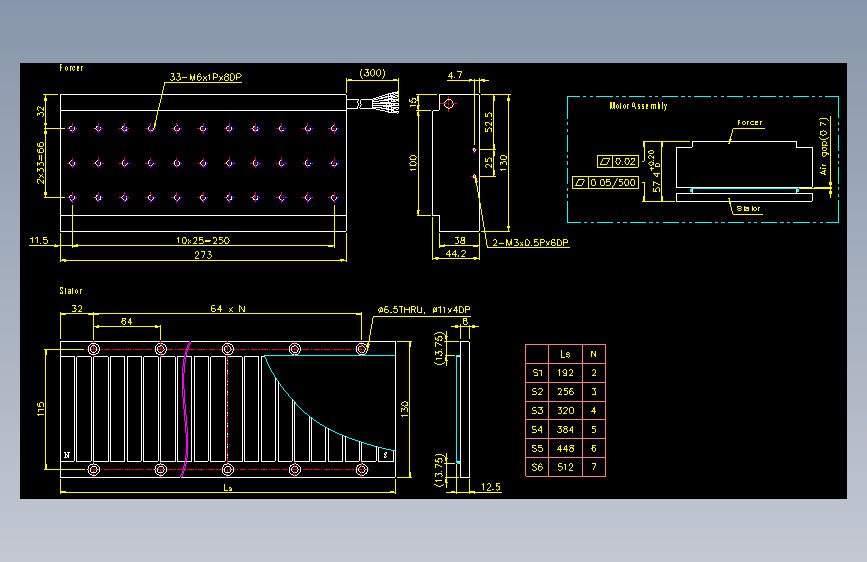
Task: Select the 273 overall length dimension
Action: (x=203, y=255)
